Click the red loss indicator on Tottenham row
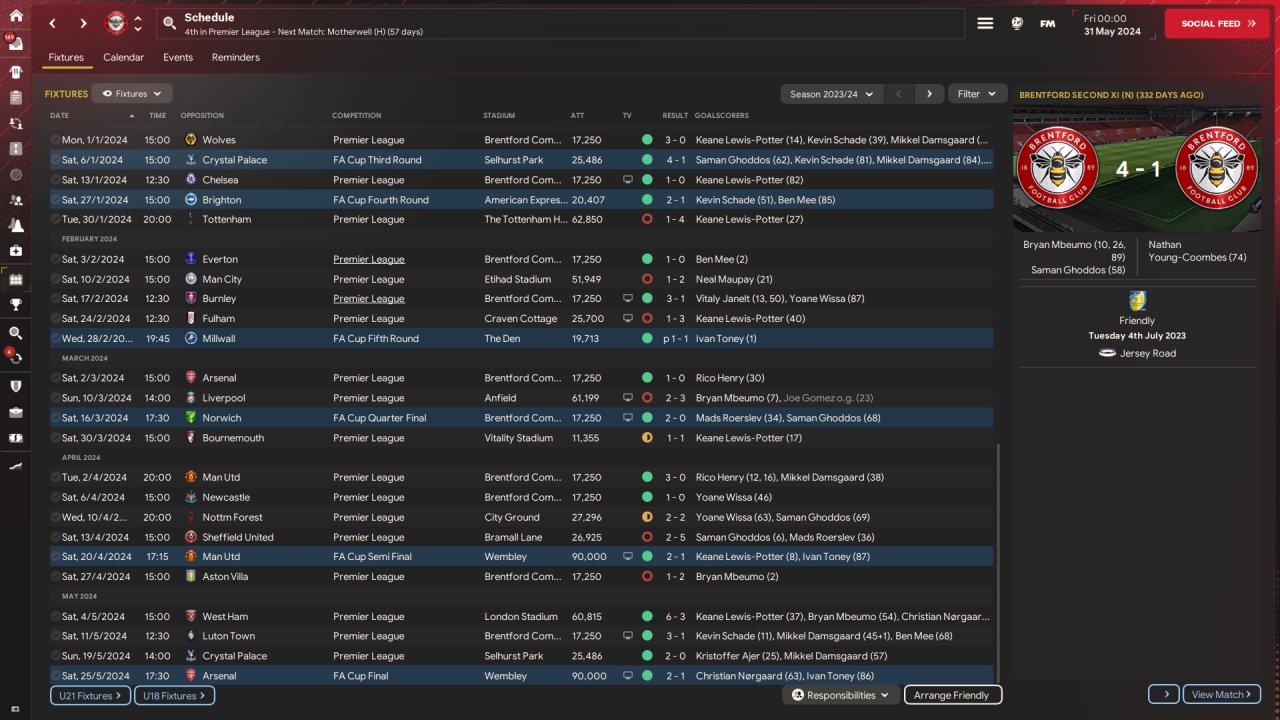This screenshot has width=1280, height=720. click(647, 219)
